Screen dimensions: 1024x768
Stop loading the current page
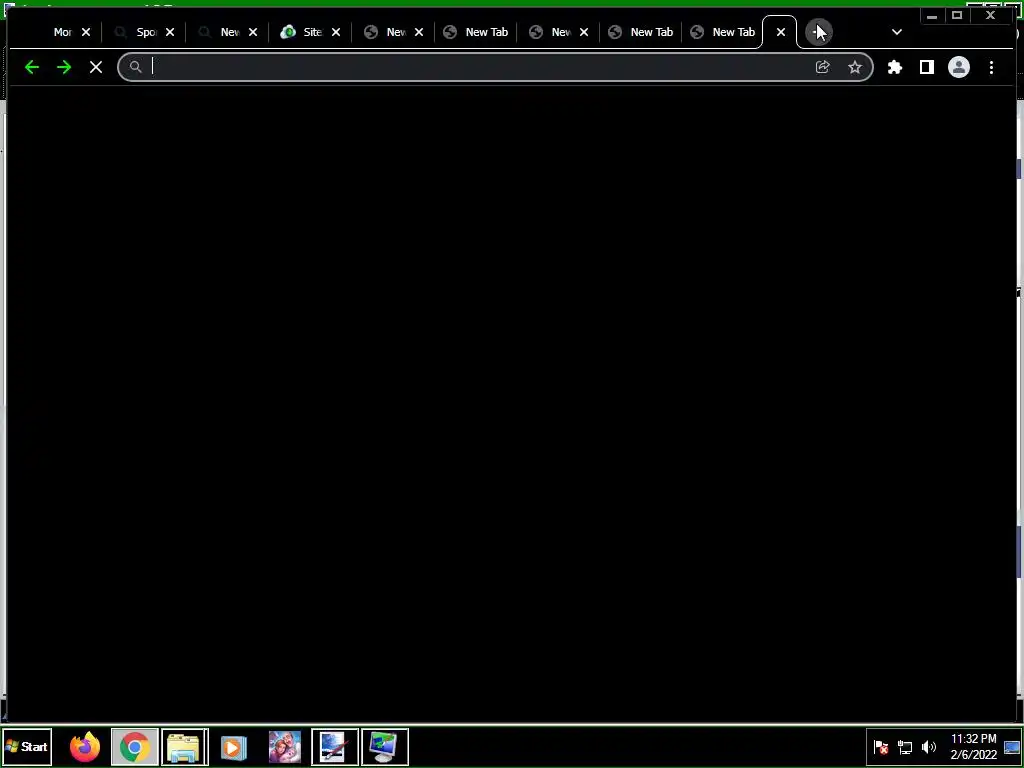tap(96, 67)
